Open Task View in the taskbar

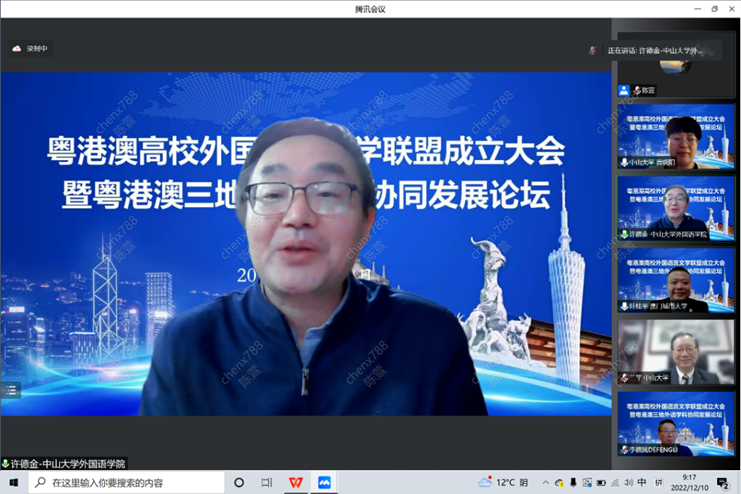click(266, 482)
